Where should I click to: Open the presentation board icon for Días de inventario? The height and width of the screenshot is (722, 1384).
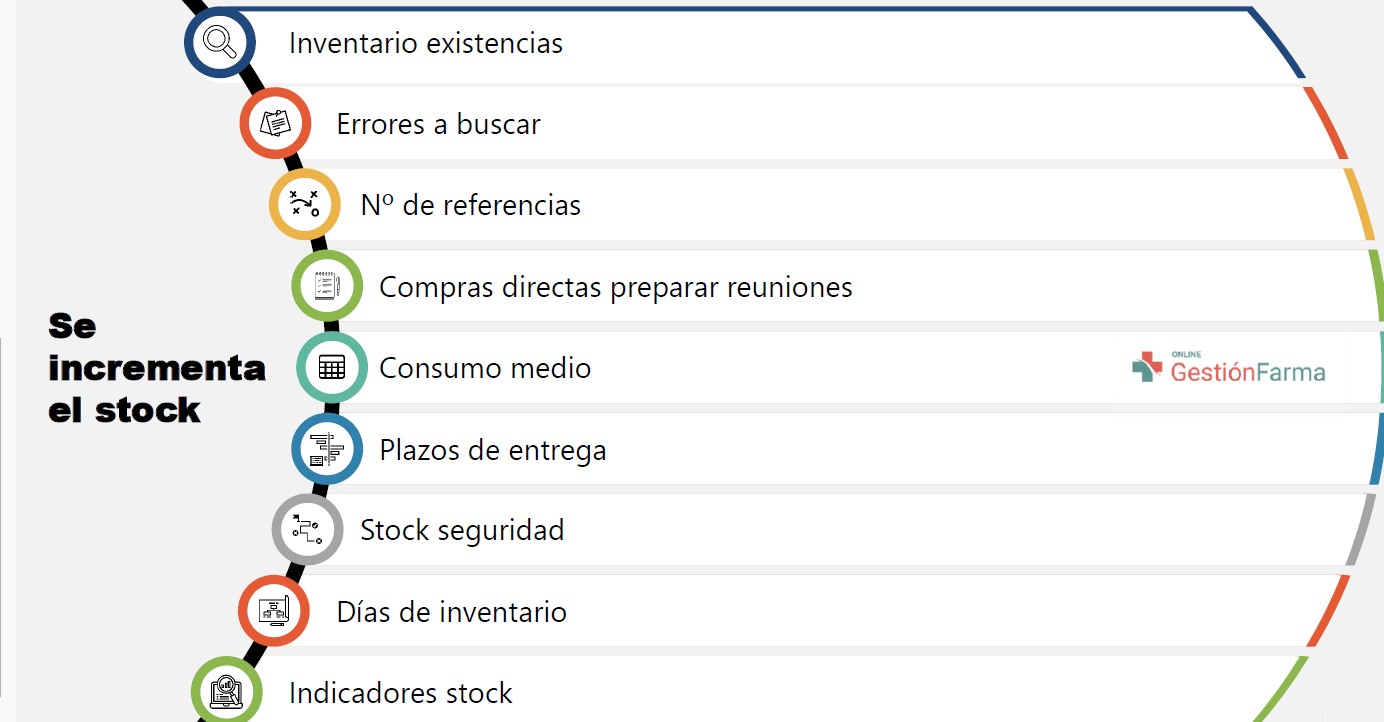coord(274,610)
